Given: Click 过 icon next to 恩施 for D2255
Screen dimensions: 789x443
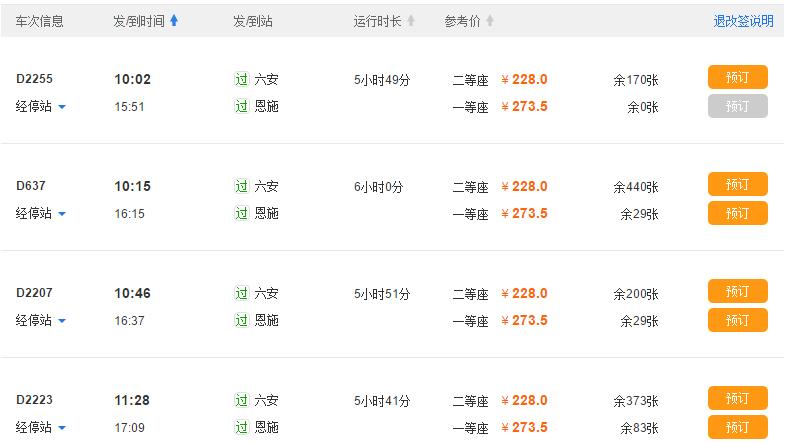Looking at the screenshot, I should [241, 106].
